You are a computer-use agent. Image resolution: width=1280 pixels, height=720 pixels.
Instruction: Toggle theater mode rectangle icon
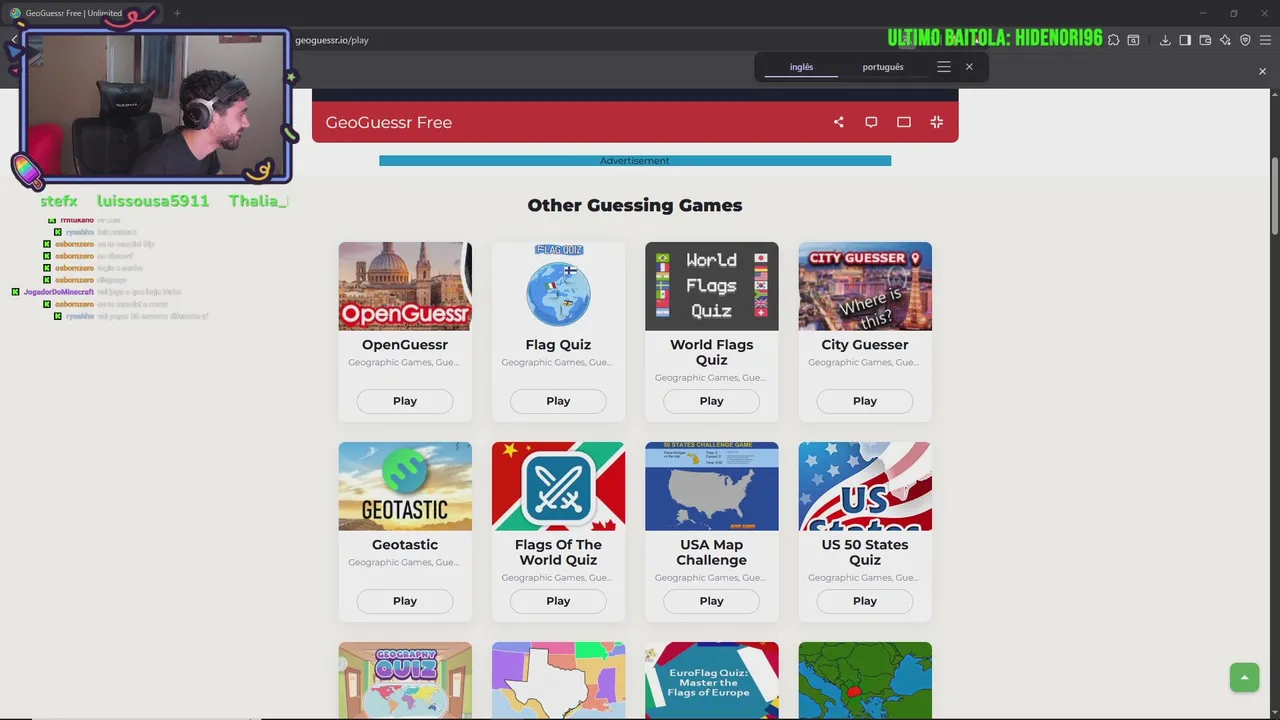coord(904,122)
